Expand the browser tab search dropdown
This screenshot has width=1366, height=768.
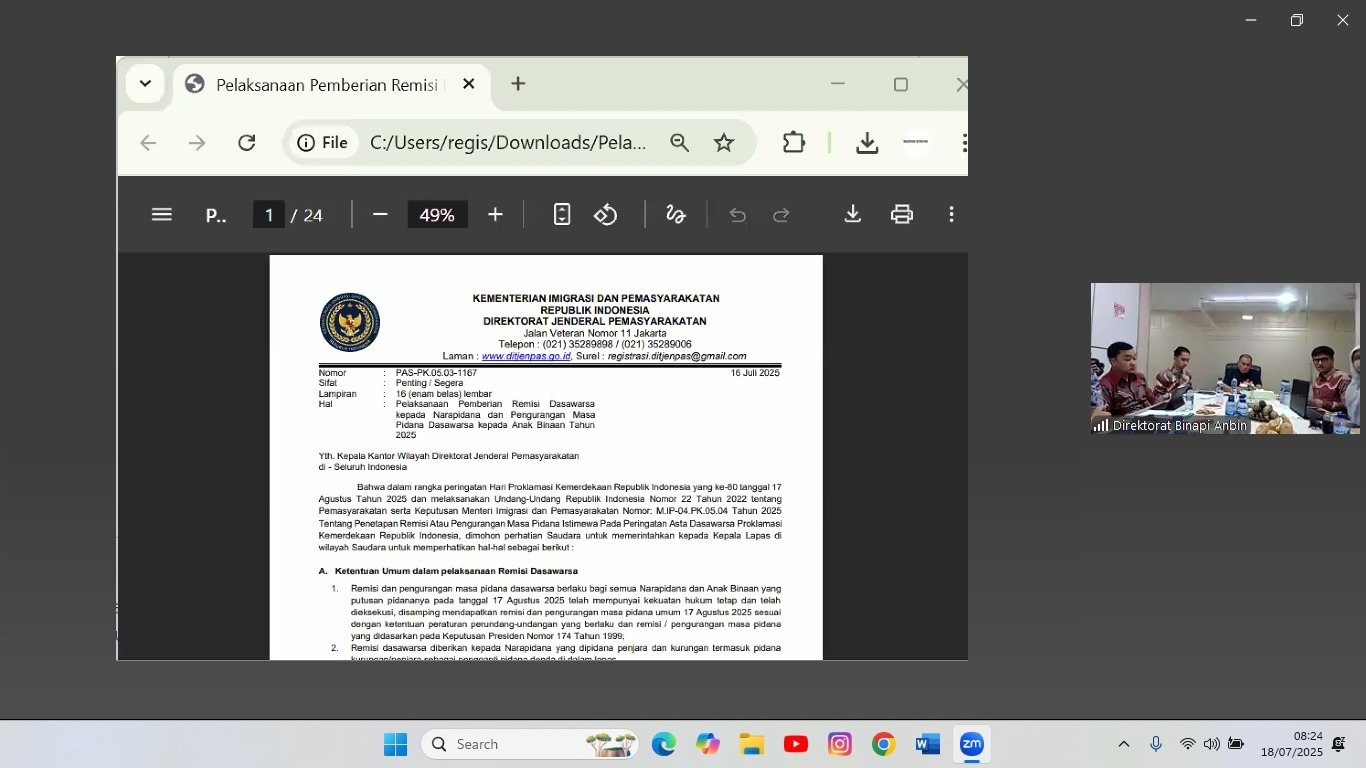click(145, 84)
